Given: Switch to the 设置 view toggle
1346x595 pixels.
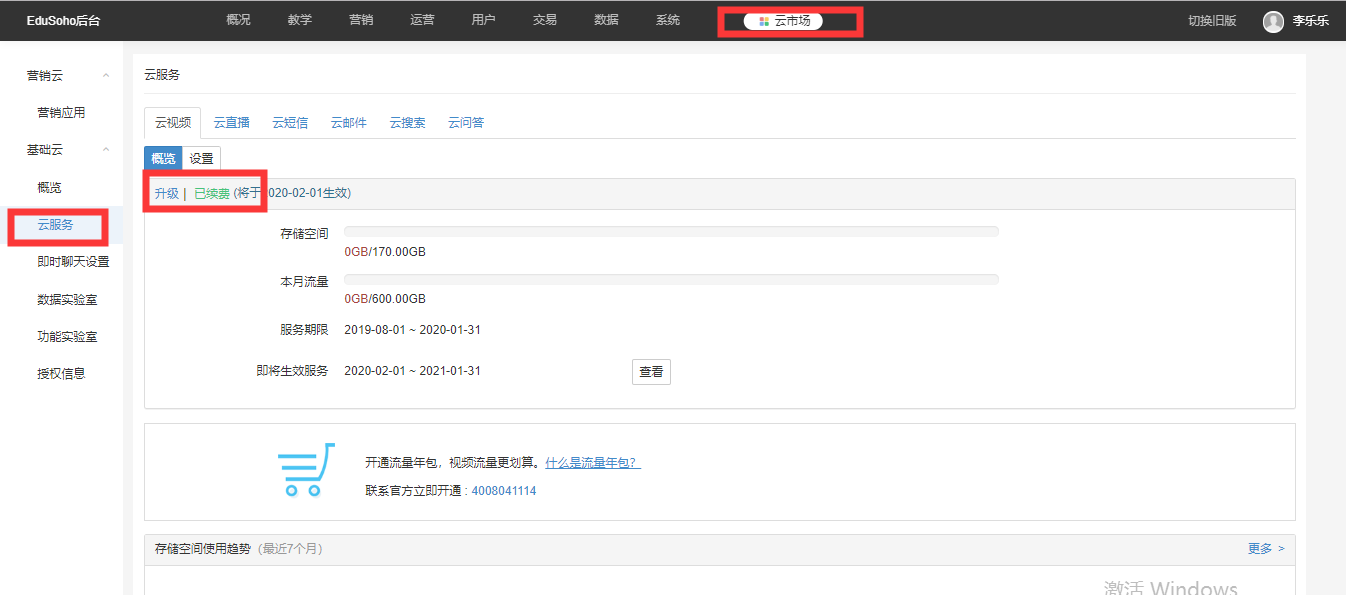Looking at the screenshot, I should 202,158.
